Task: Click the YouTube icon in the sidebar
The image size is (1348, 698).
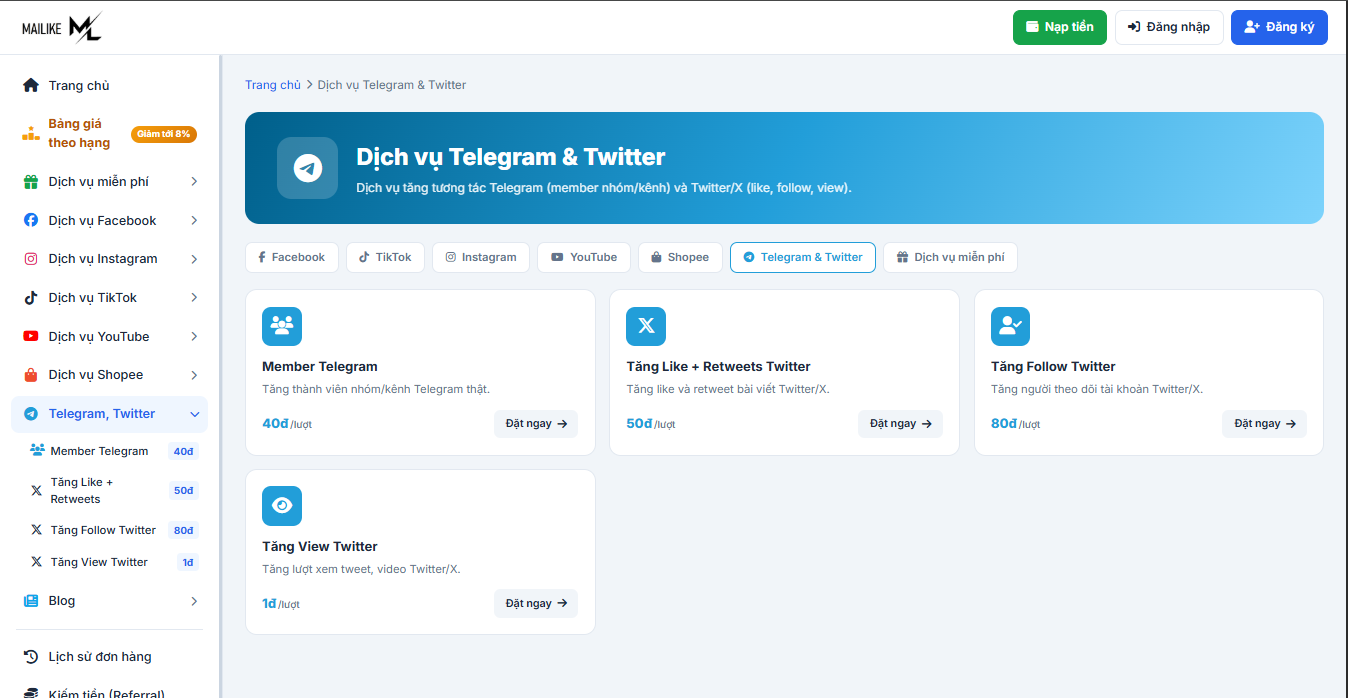Action: [x=31, y=336]
